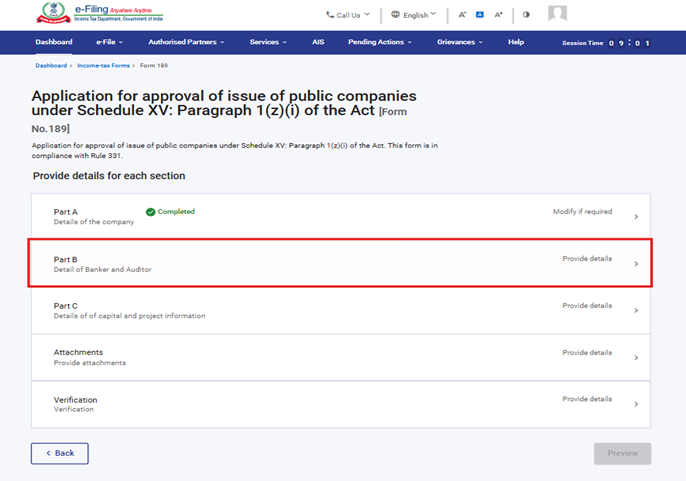Expand Part A chevron arrow
Image resolution: width=686 pixels, height=481 pixels.
click(636, 217)
